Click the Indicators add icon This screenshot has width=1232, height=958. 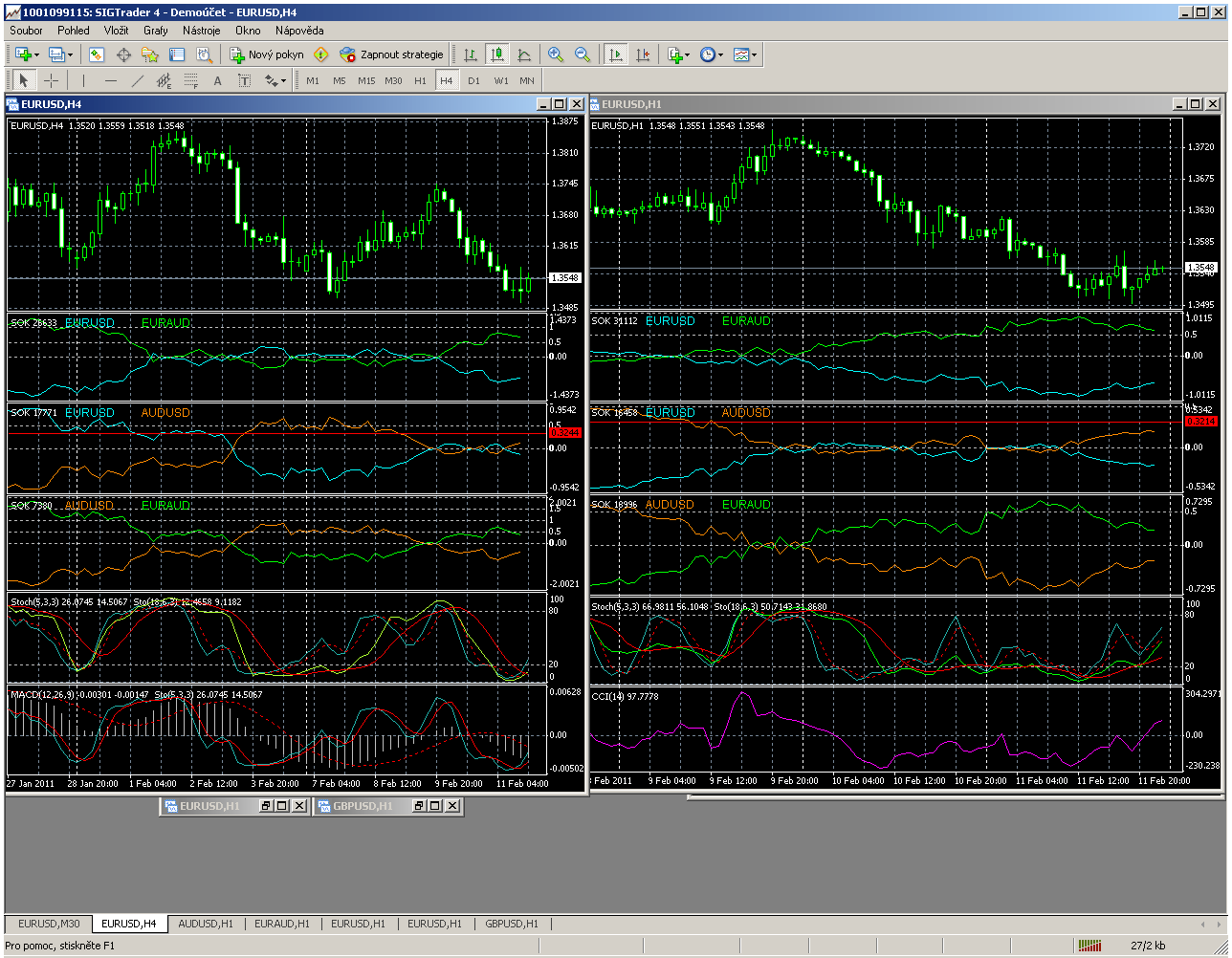tap(674, 54)
